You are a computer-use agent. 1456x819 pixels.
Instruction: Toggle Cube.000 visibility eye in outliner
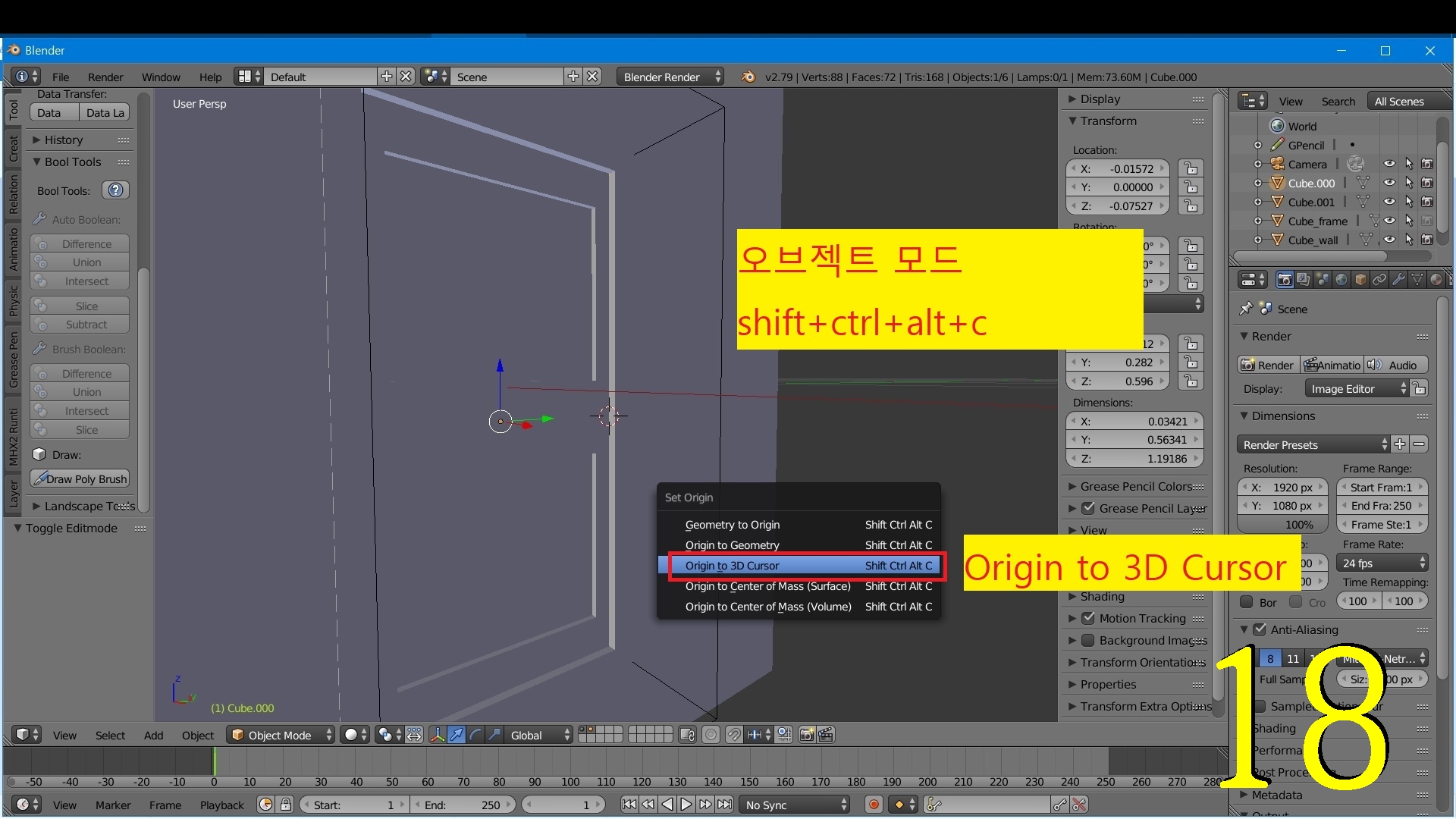(1389, 183)
